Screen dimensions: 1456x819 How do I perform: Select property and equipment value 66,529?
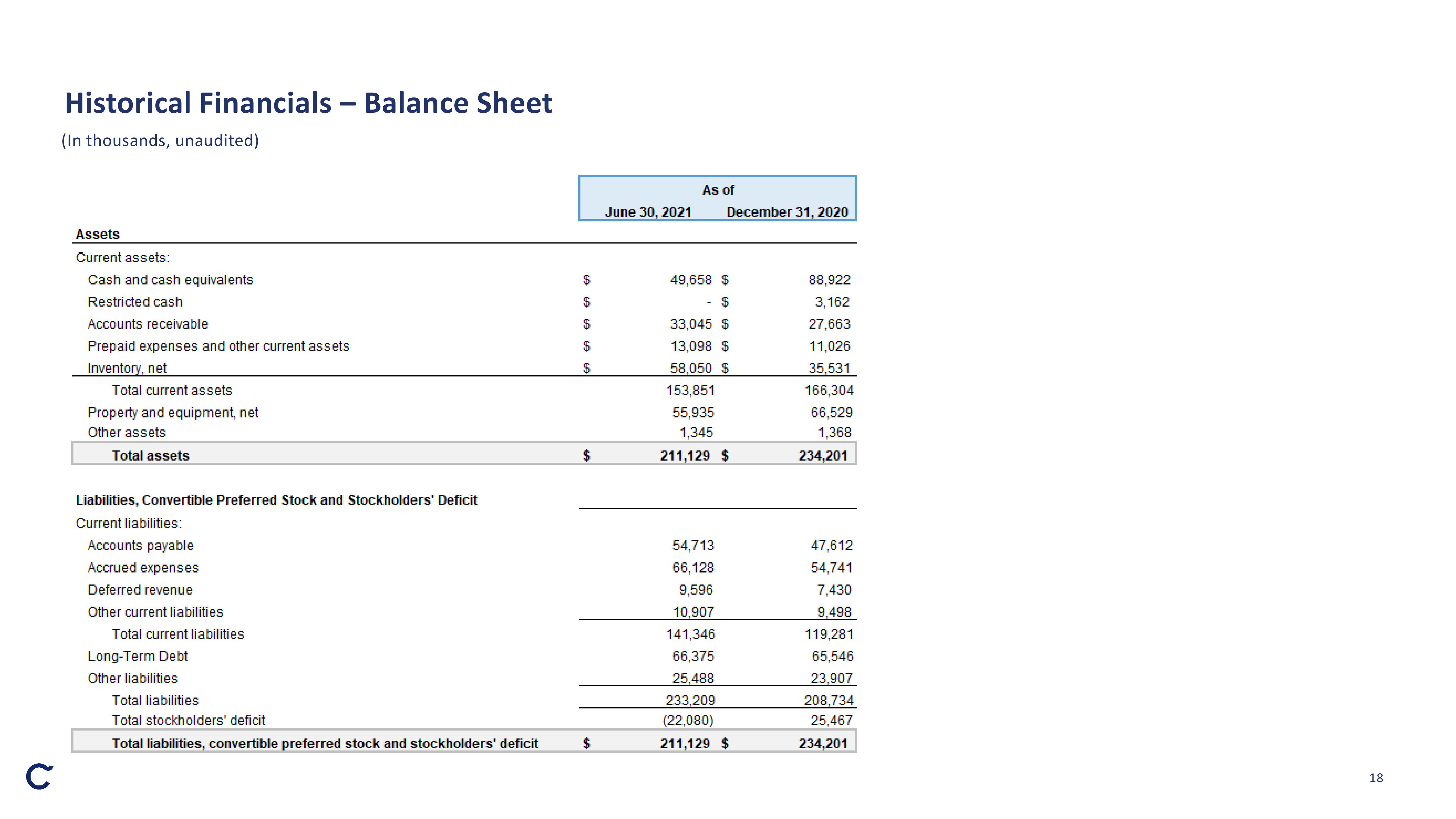point(831,413)
